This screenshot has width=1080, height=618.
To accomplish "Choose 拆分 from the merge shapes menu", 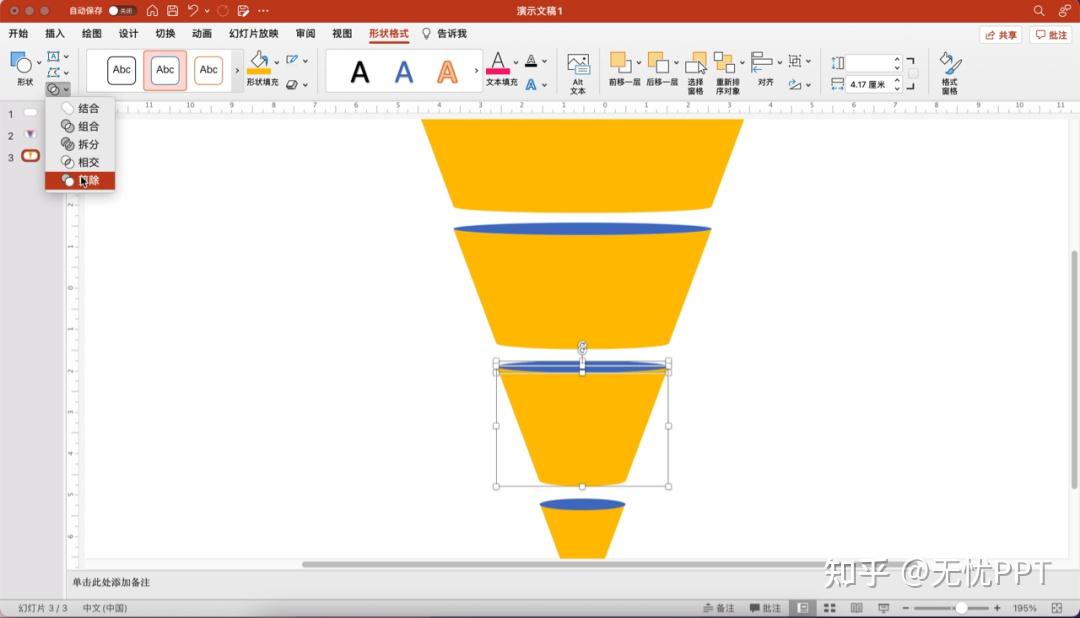I will click(80, 144).
